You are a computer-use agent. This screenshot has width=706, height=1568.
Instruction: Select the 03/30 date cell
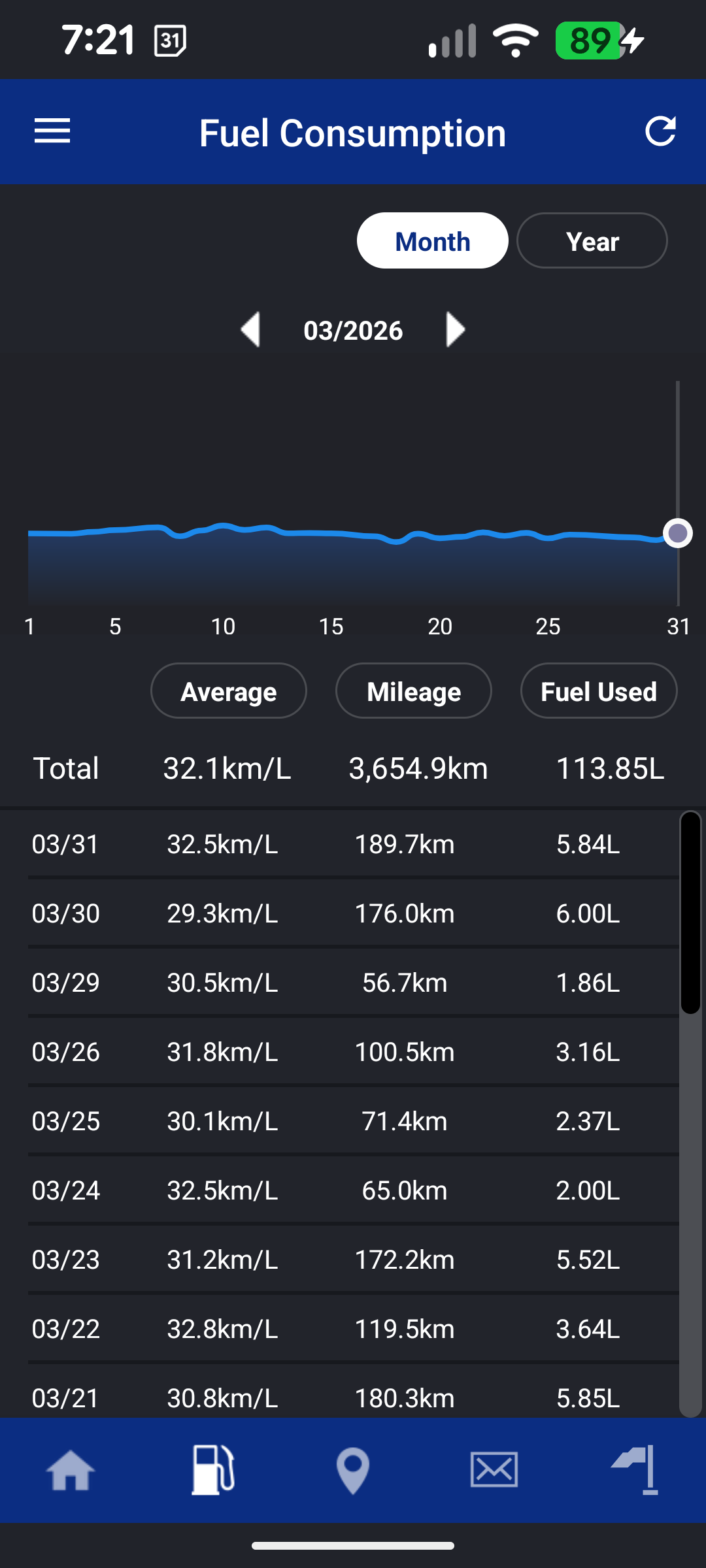tap(65, 913)
